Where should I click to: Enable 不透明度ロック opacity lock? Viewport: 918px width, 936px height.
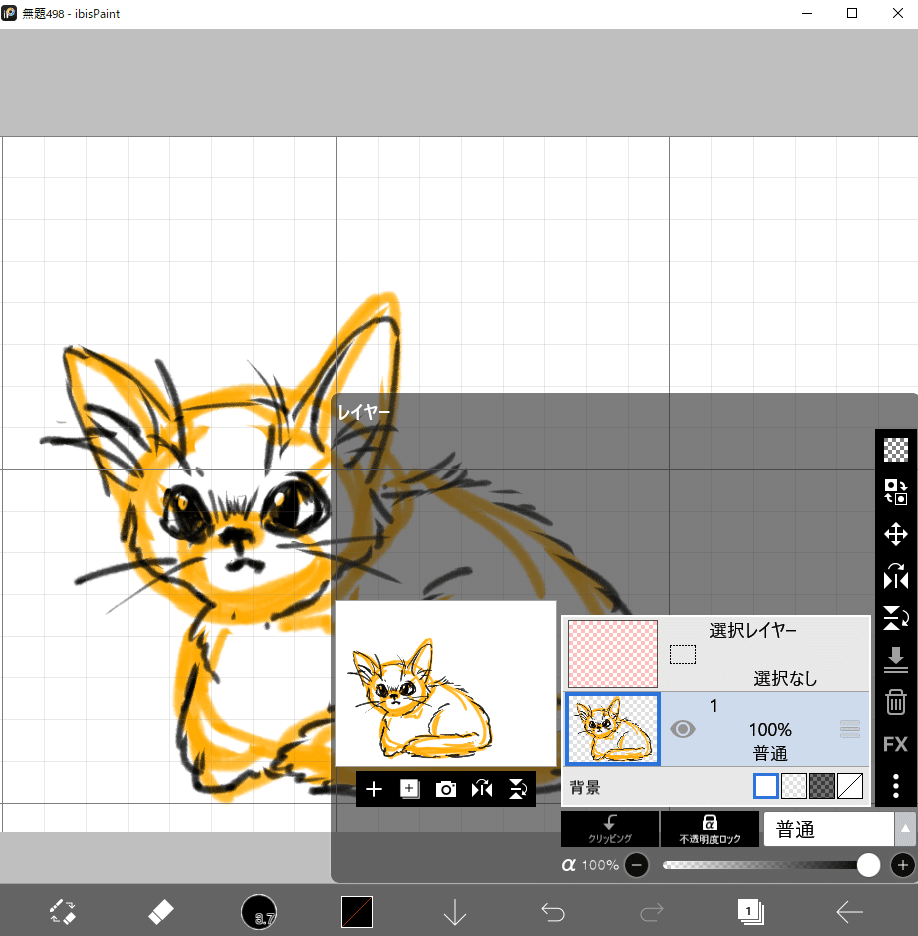click(x=710, y=829)
